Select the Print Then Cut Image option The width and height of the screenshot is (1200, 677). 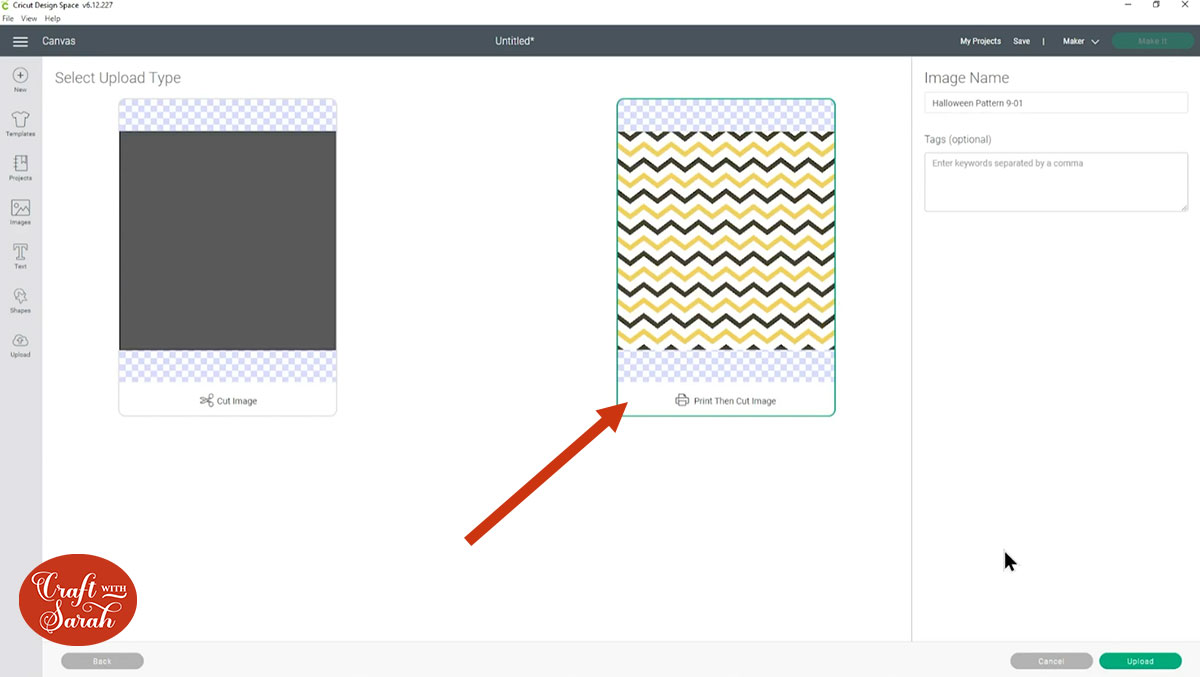click(726, 257)
